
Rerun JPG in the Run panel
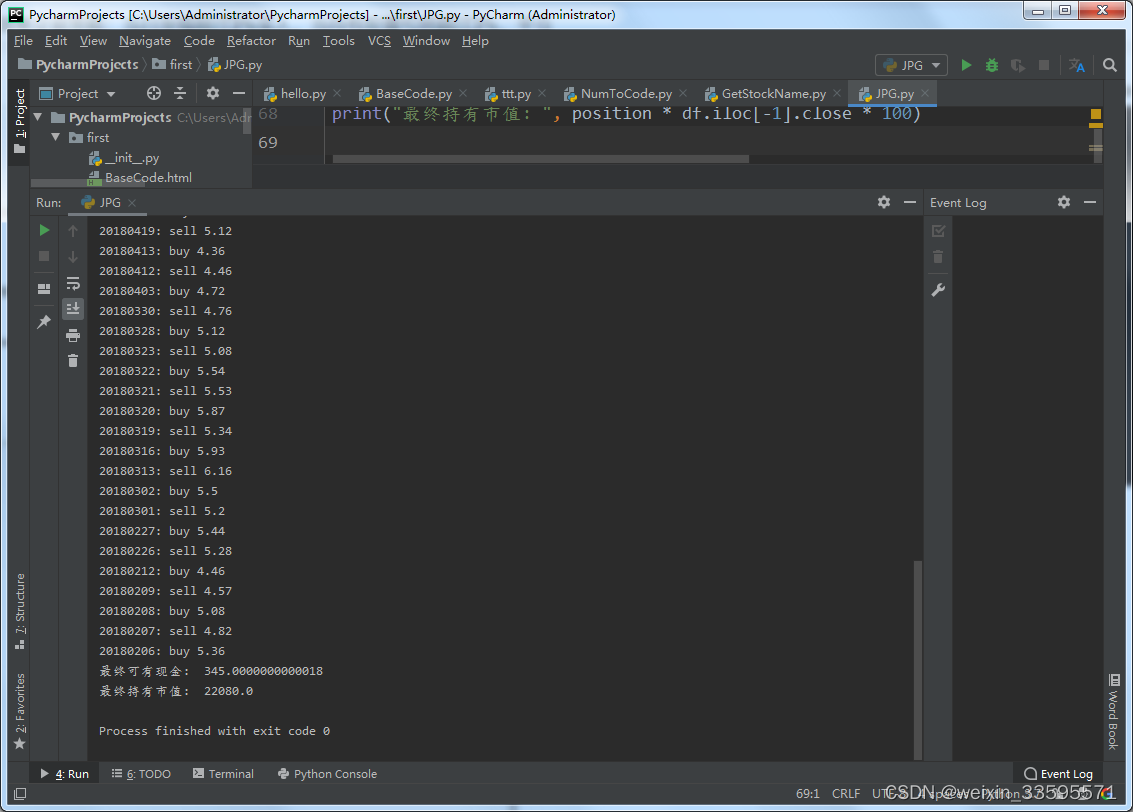pos(44,230)
